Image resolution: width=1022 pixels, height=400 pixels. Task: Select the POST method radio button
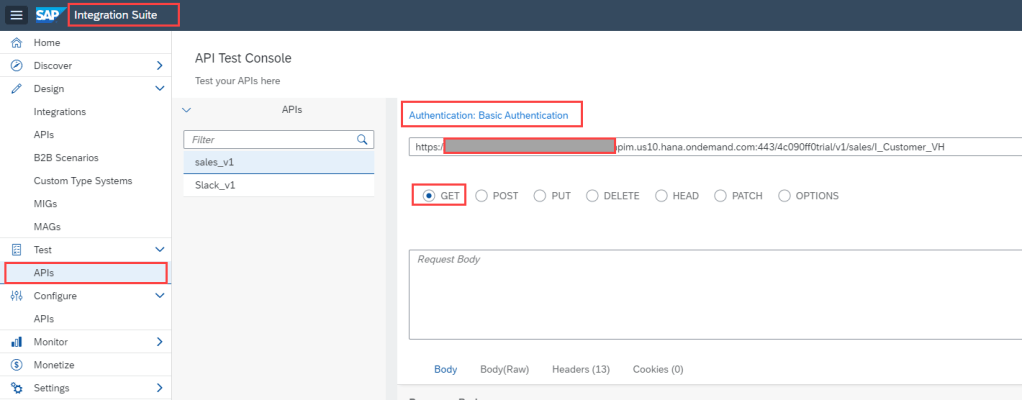click(482, 196)
